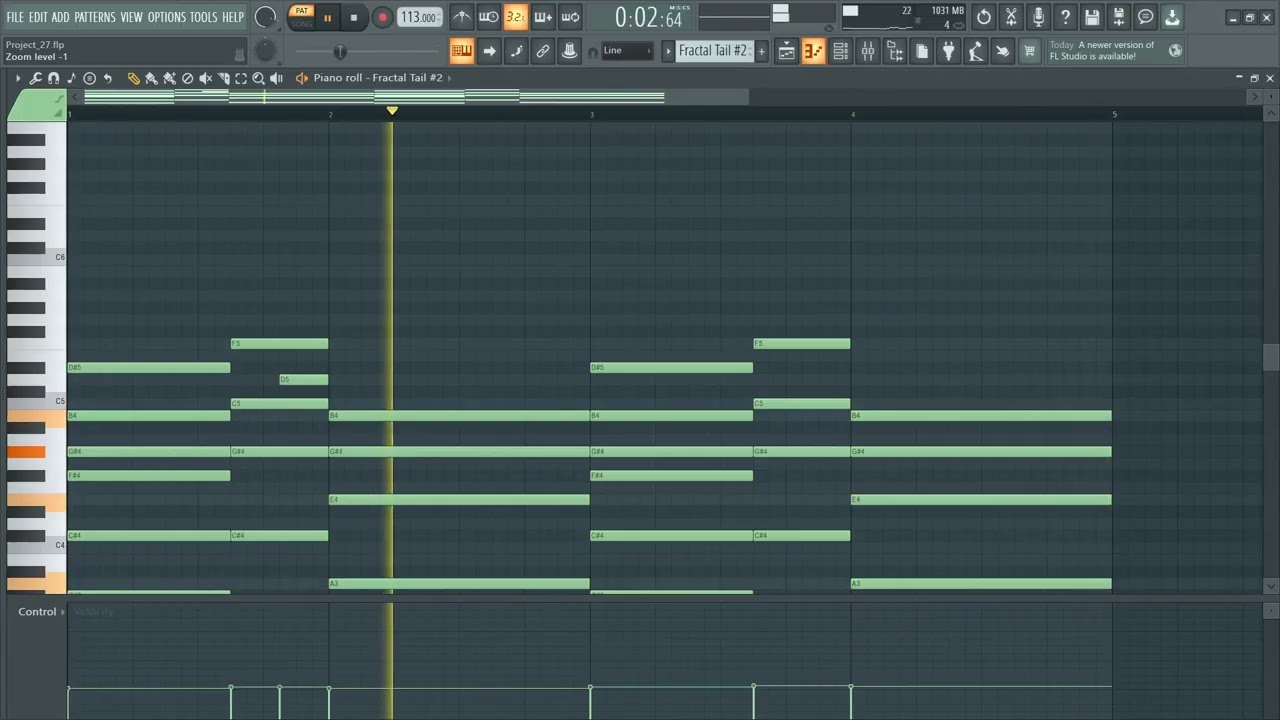Select the Zoom magnifier tool
Image resolution: width=1280 pixels, height=720 pixels.
[x=259, y=78]
